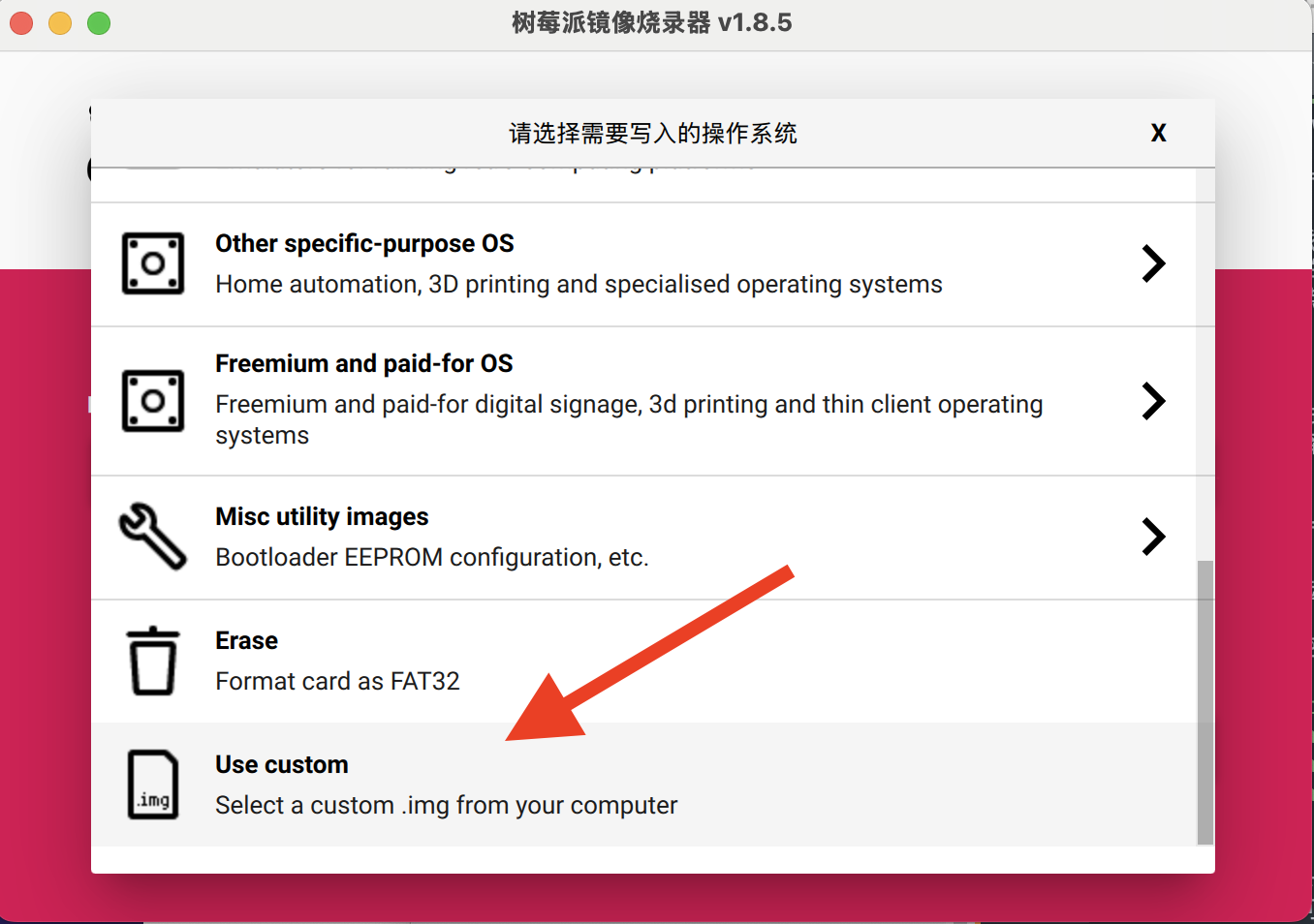This screenshot has width=1314, height=924.
Task: Click the Freemium and paid-for OS icon
Action: pos(152,400)
